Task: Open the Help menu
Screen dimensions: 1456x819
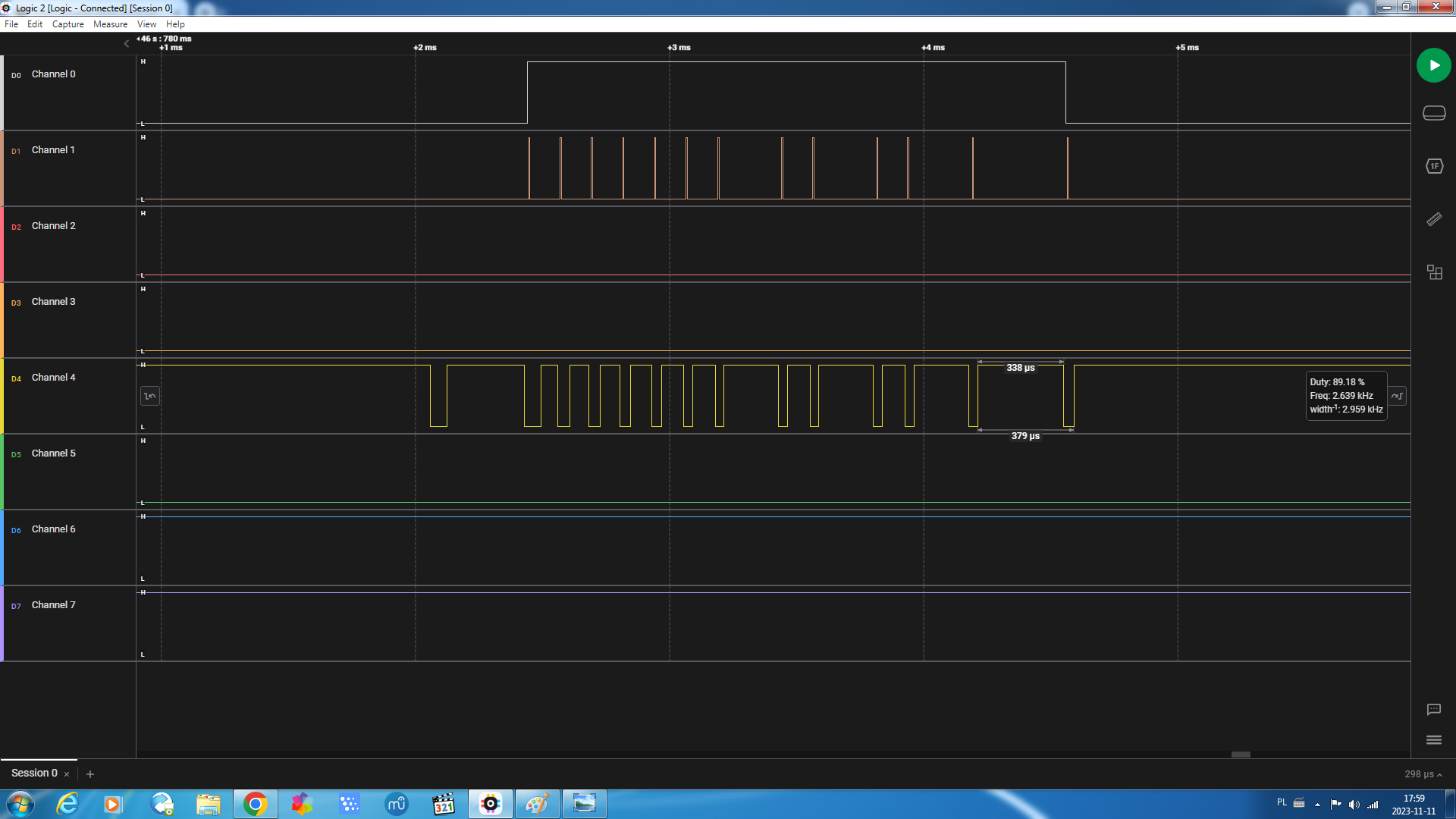Action: [x=175, y=24]
